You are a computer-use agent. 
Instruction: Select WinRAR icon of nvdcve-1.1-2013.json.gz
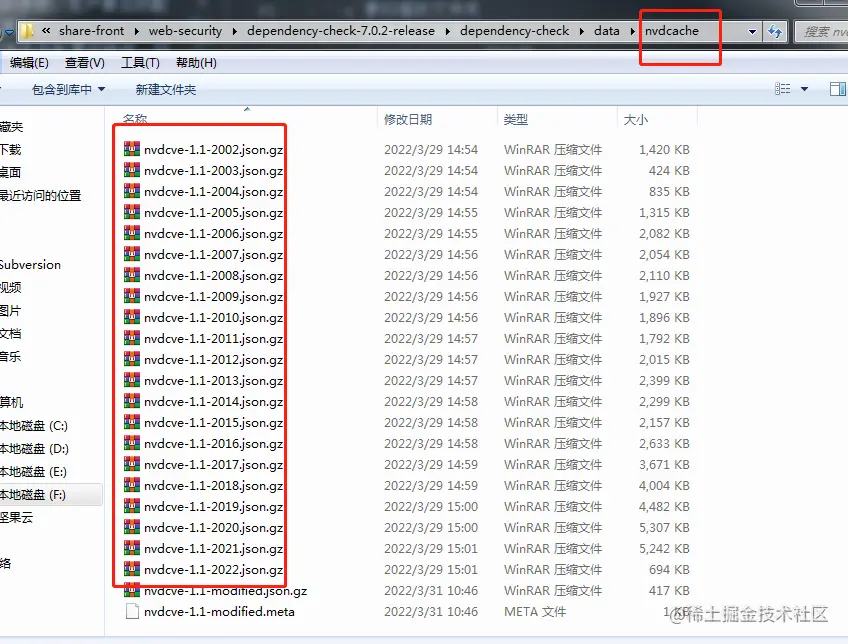coord(132,380)
